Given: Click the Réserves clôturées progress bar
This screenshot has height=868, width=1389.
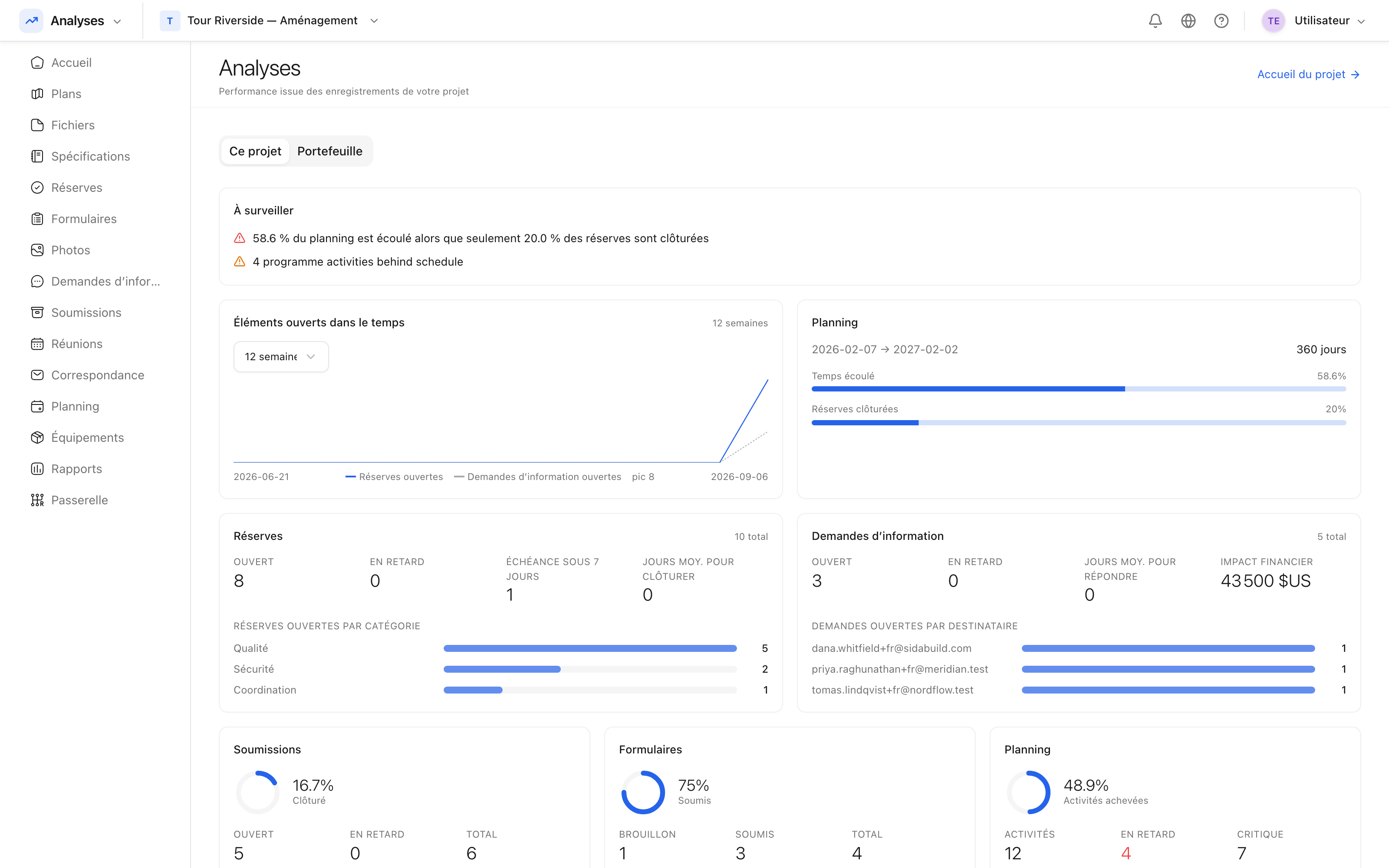Looking at the screenshot, I should 1079,423.
